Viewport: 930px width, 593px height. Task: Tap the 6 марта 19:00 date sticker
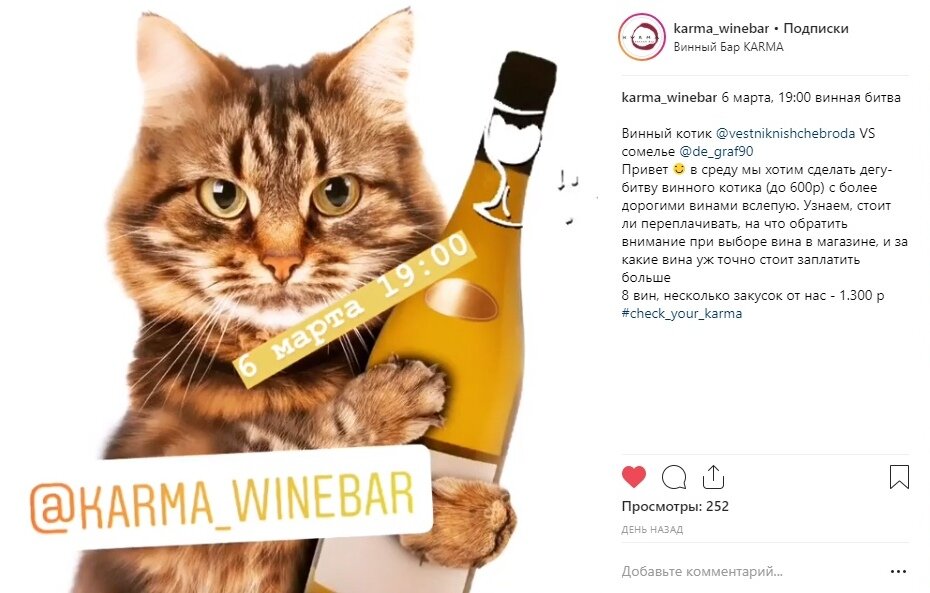(355, 309)
